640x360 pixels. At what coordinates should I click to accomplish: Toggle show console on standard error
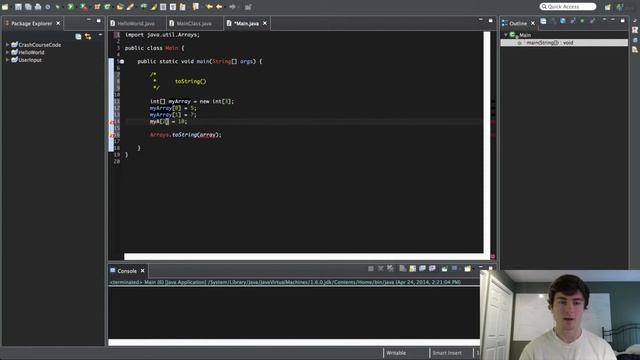(x=432, y=269)
